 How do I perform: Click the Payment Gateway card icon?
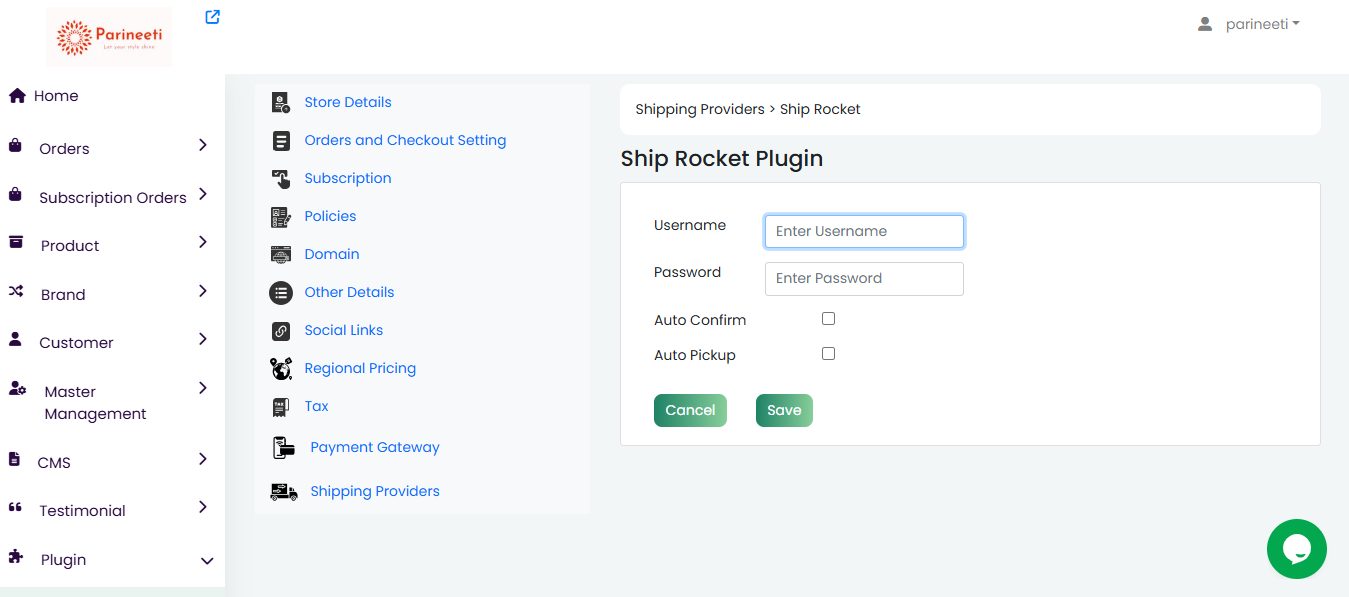point(284,447)
